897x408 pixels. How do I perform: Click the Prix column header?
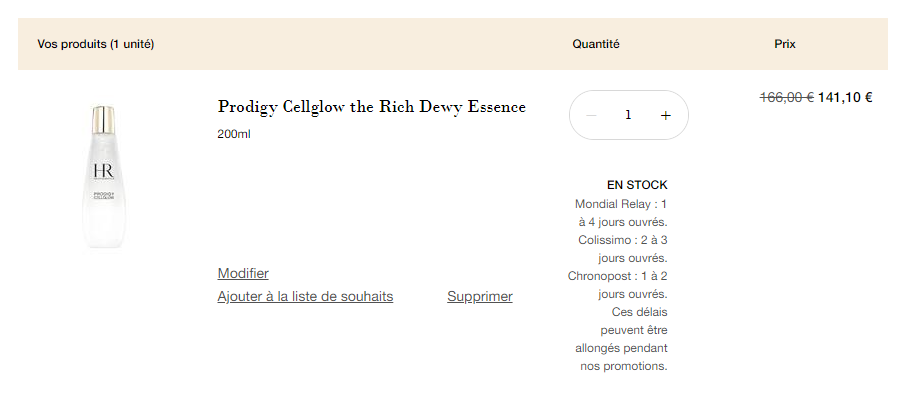[x=785, y=44]
